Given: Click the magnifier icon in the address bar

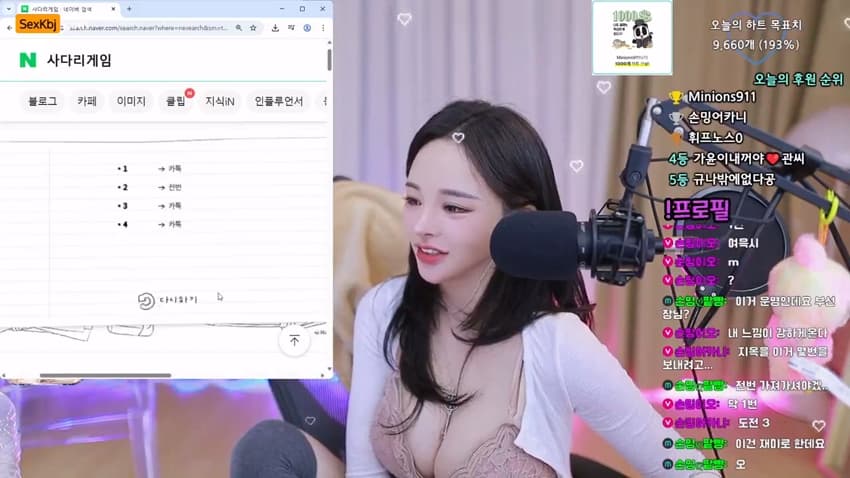Looking at the screenshot, I should coord(239,28).
